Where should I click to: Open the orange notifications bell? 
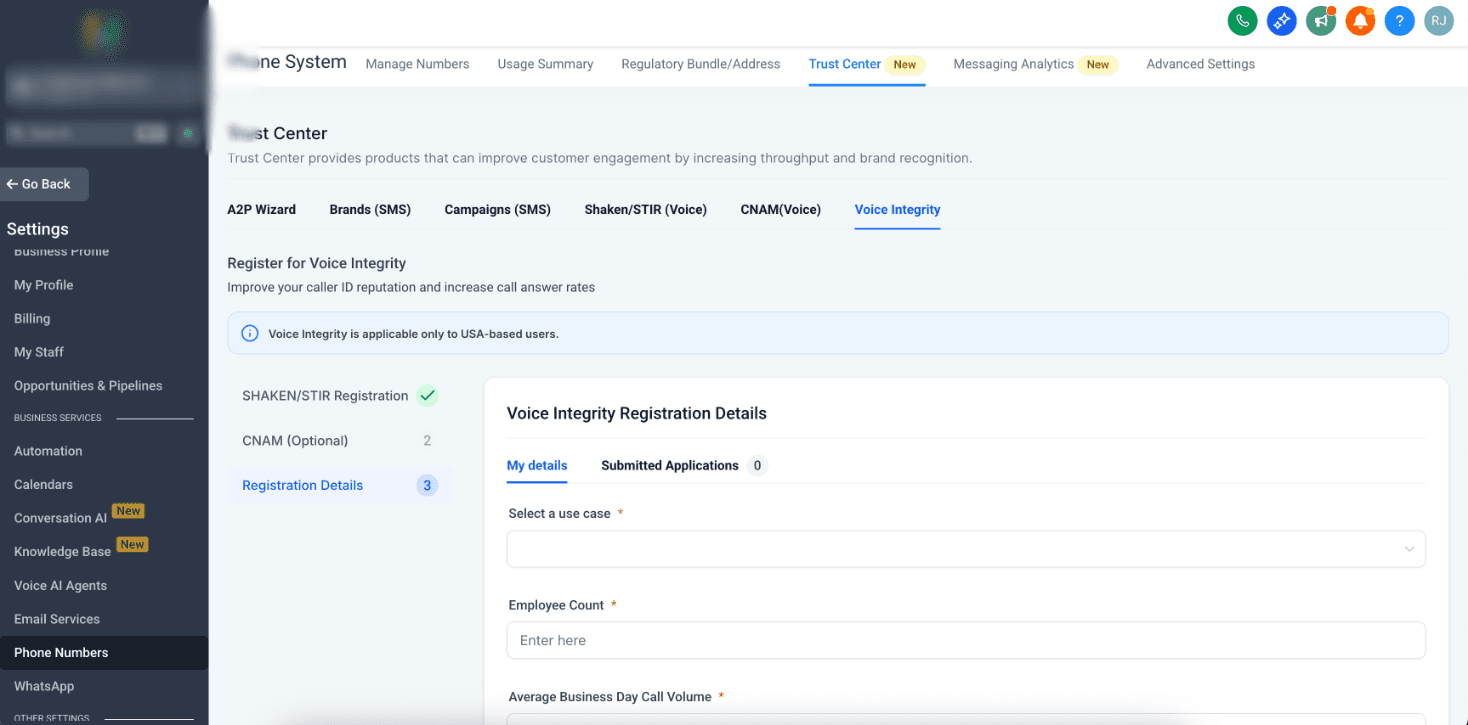(x=1360, y=20)
